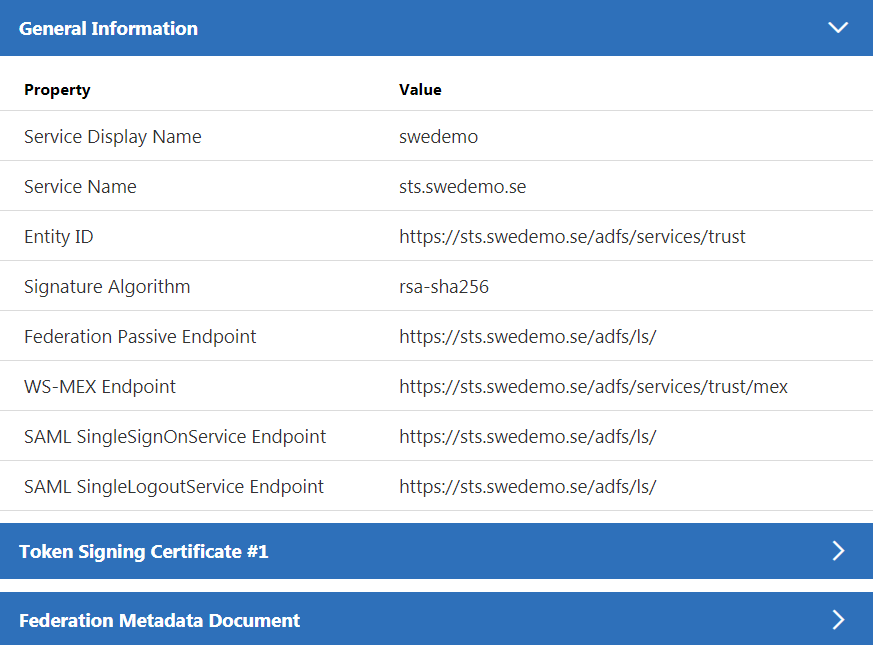Open Federation Metadata Document section
873x645 pixels.
[x=160, y=620]
